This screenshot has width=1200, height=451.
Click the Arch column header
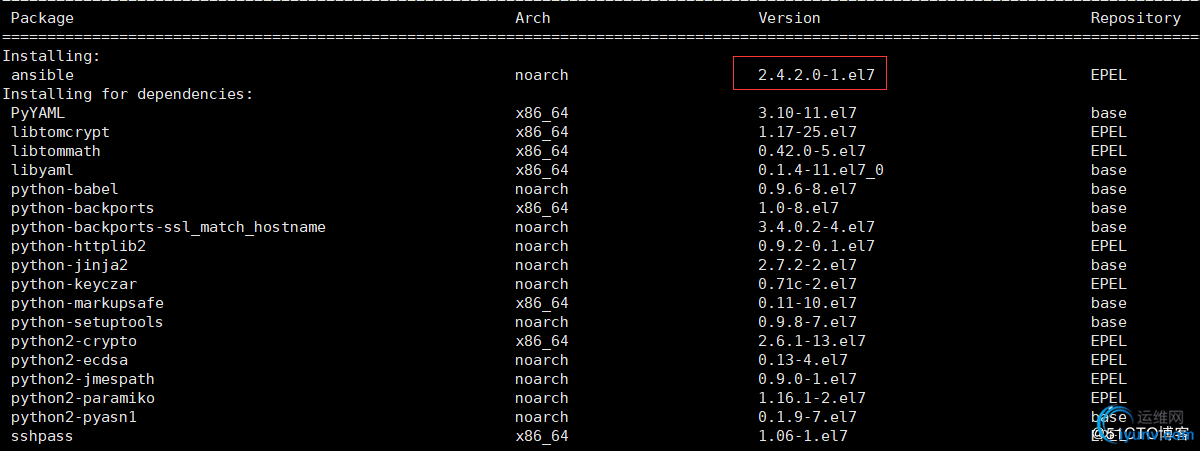coord(533,18)
